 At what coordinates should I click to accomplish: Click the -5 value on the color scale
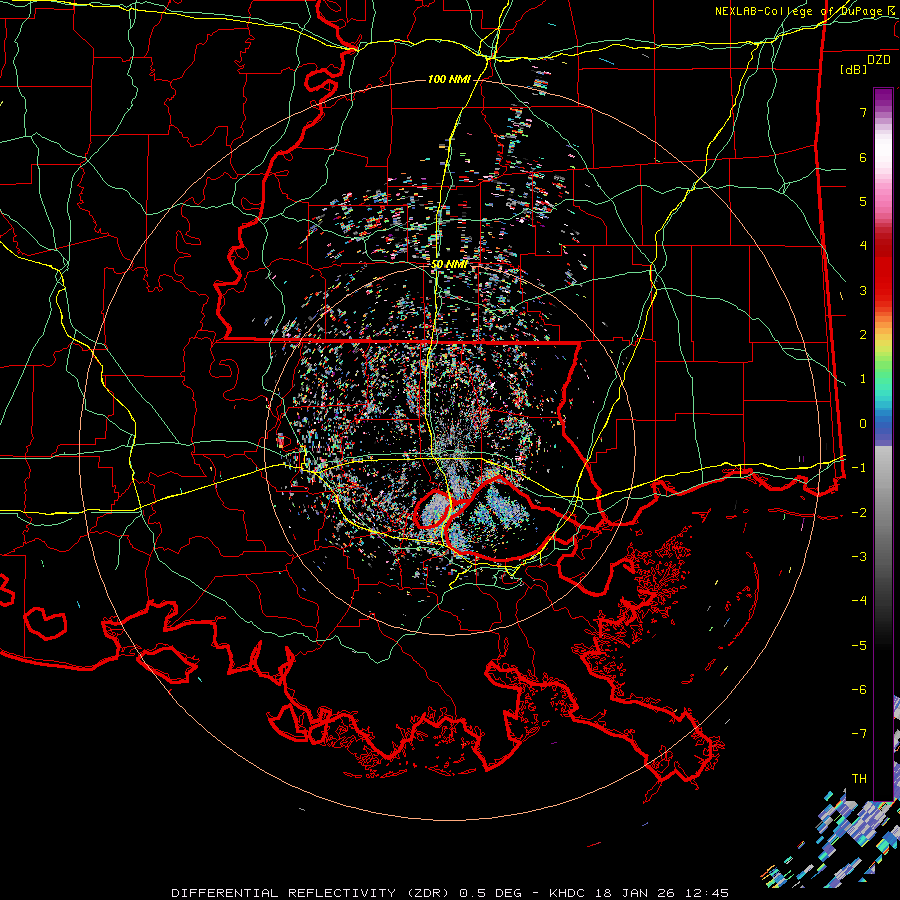tap(859, 646)
